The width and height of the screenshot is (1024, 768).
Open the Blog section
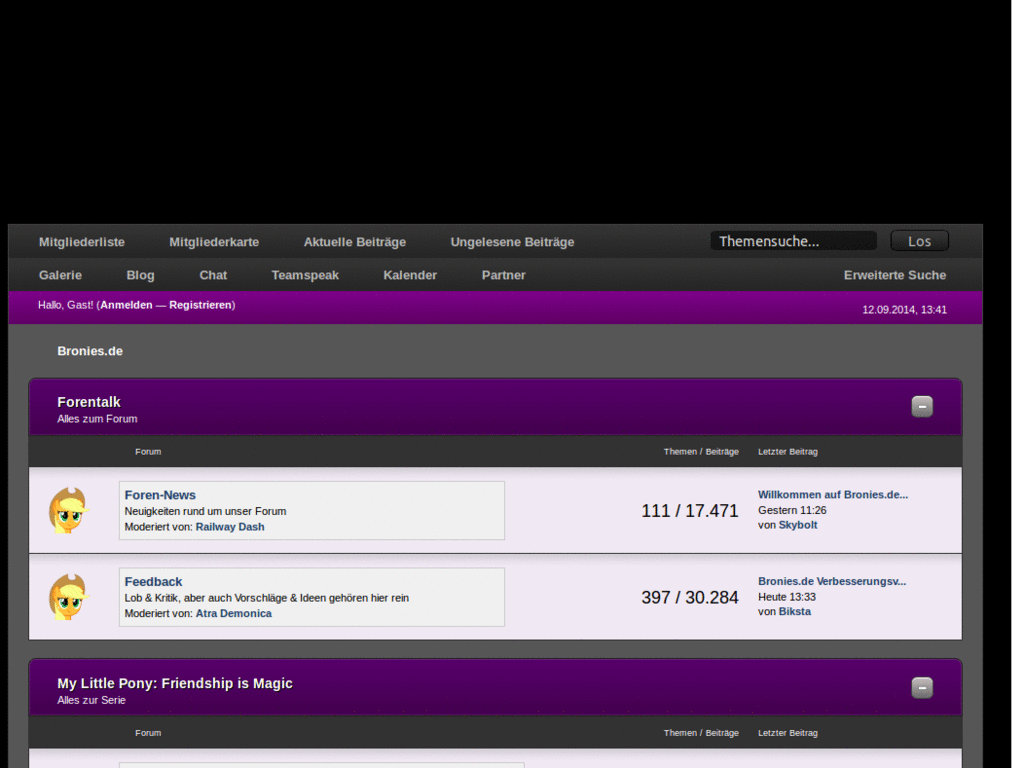click(x=140, y=275)
